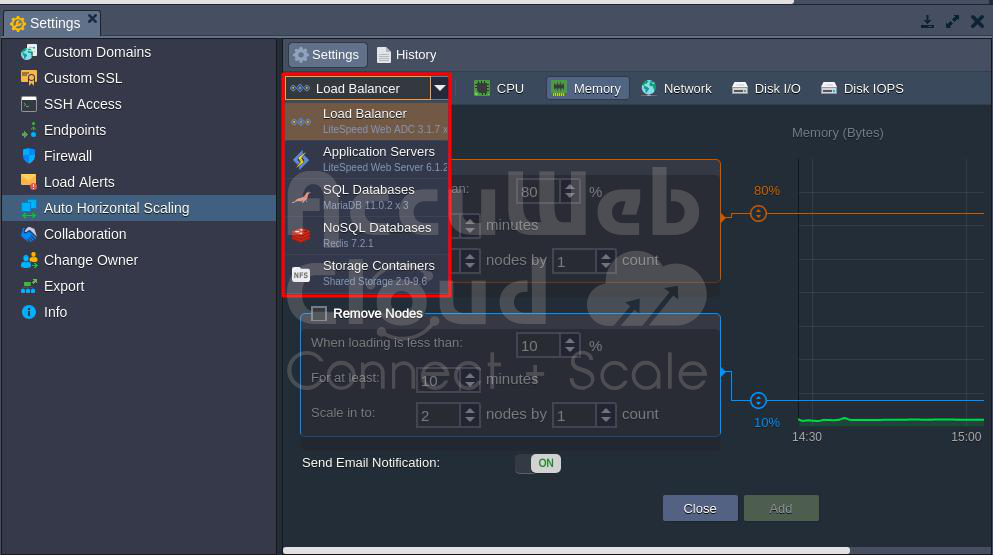The width and height of the screenshot is (993, 555).
Task: Switch to the History tab
Action: [406, 55]
